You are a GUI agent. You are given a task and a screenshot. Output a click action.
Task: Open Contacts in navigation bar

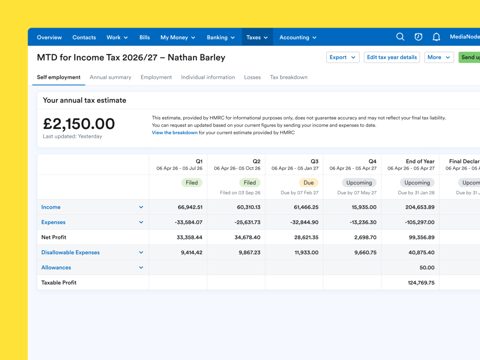84,37
